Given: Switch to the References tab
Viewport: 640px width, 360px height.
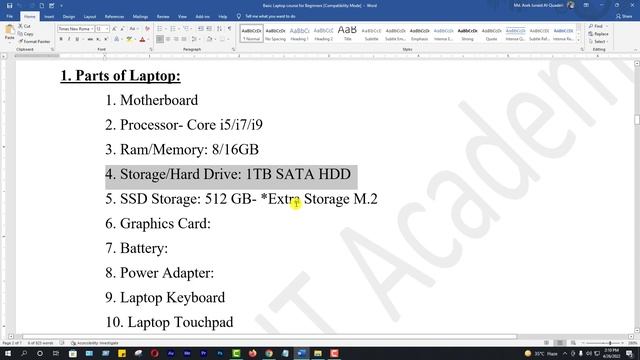Looking at the screenshot, I should [114, 17].
